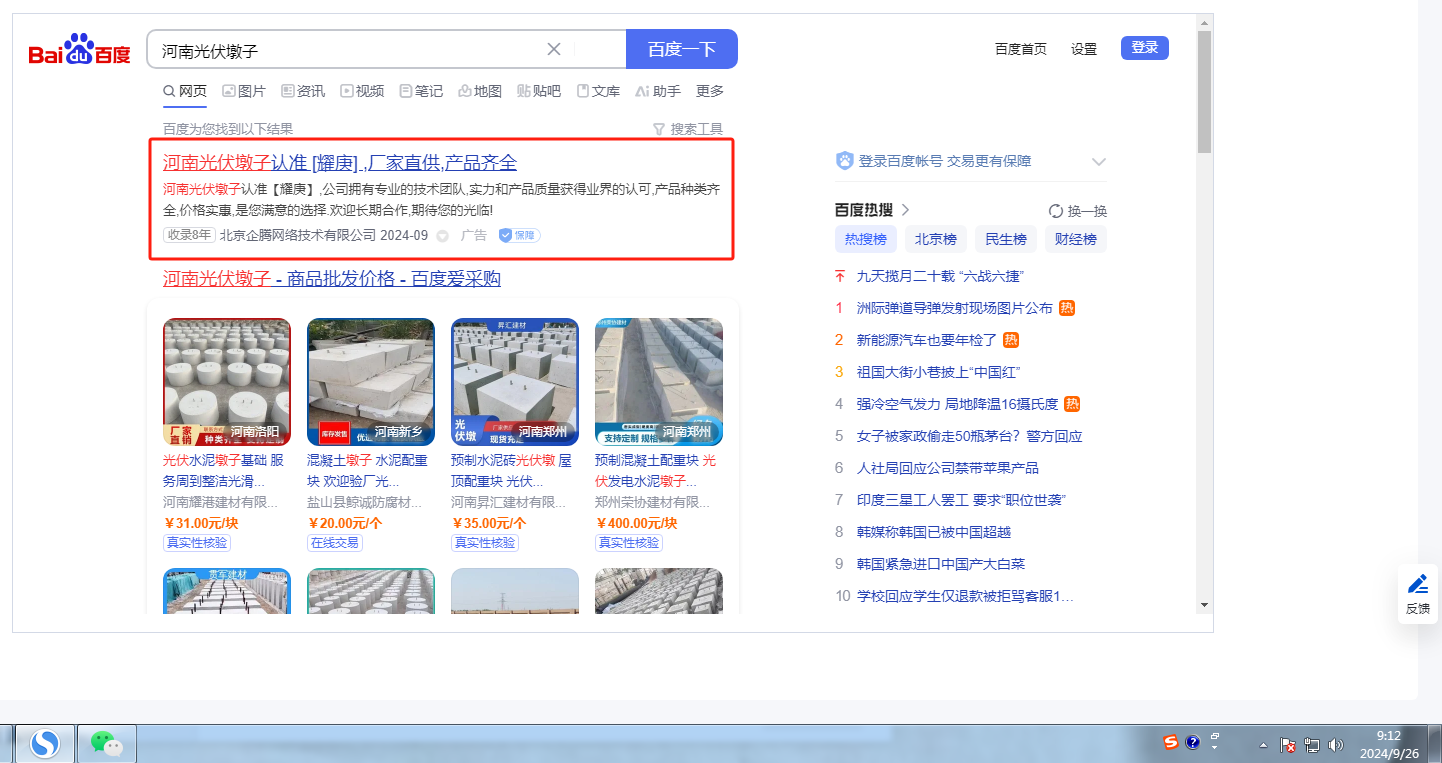Image resolution: width=1442 pixels, height=763 pixels.
Task: Switch to the 地图 tab
Action: [x=480, y=91]
